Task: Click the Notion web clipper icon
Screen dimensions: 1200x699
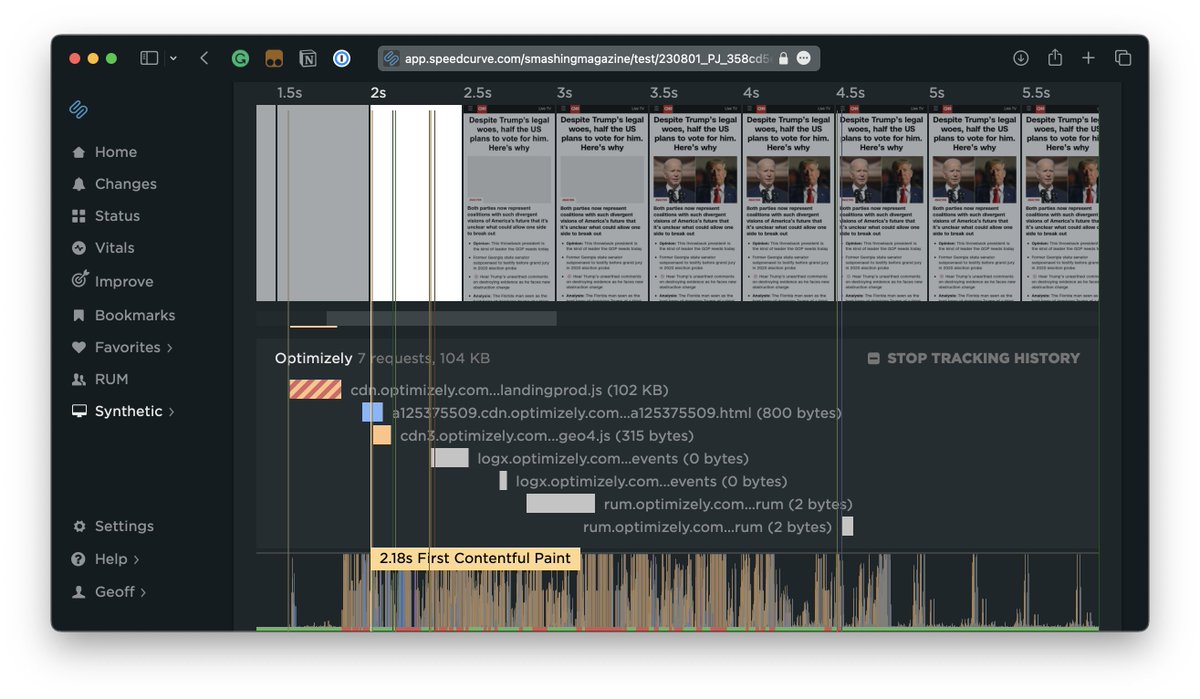Action: 307,58
